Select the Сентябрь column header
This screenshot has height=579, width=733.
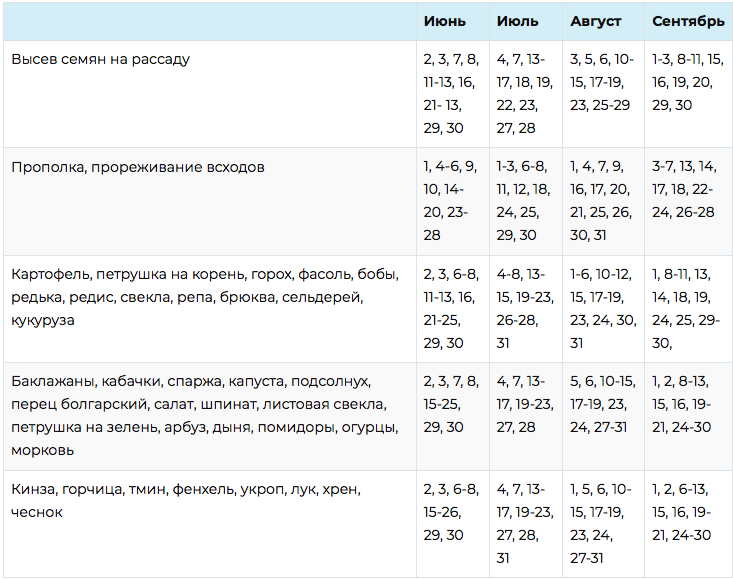(x=688, y=21)
